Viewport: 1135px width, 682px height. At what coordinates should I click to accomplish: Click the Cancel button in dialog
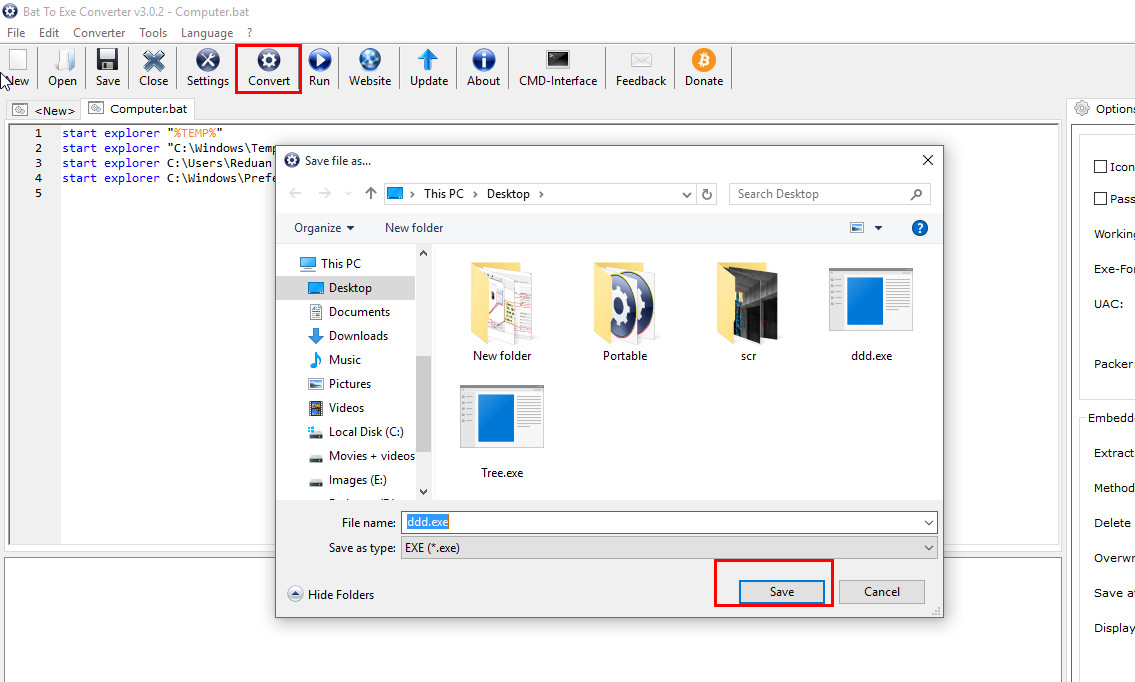[882, 592]
